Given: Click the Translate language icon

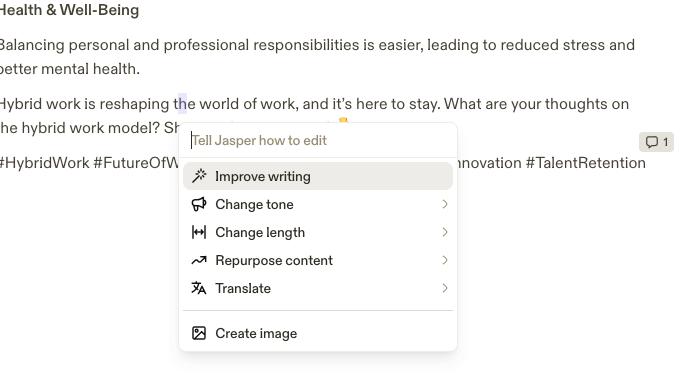Looking at the screenshot, I should (x=199, y=288).
